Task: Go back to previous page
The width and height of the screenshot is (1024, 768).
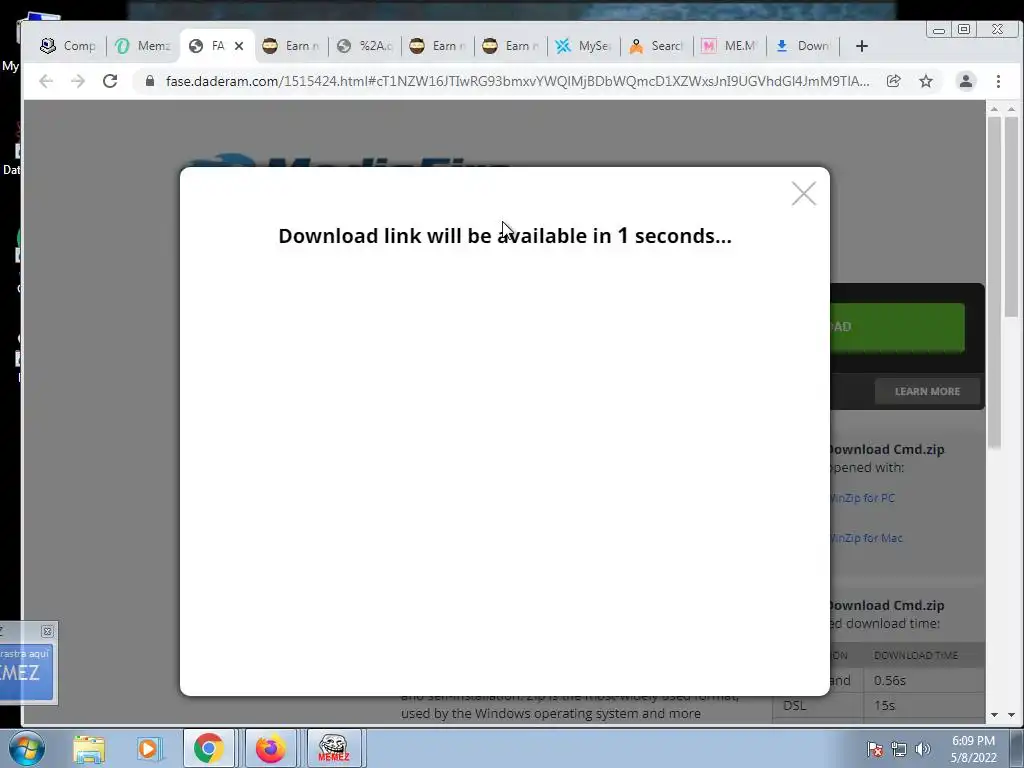Action: click(46, 81)
